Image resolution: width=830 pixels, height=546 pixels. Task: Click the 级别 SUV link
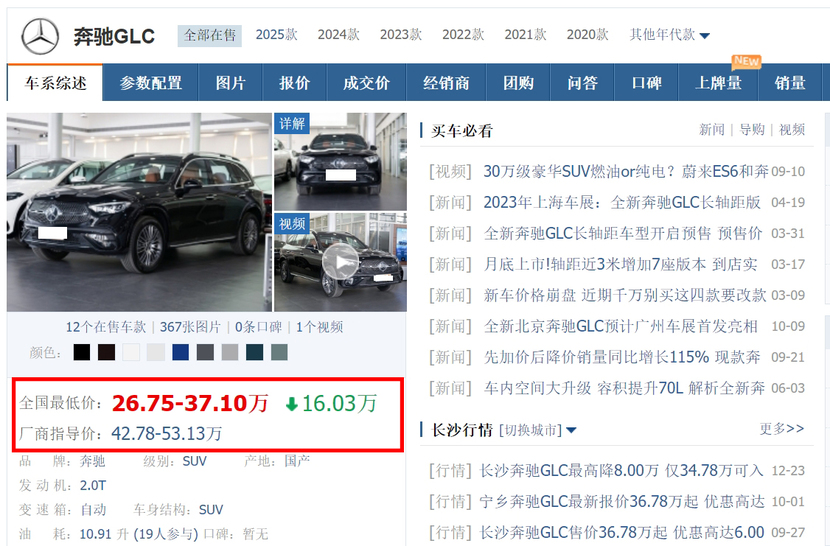tap(194, 461)
